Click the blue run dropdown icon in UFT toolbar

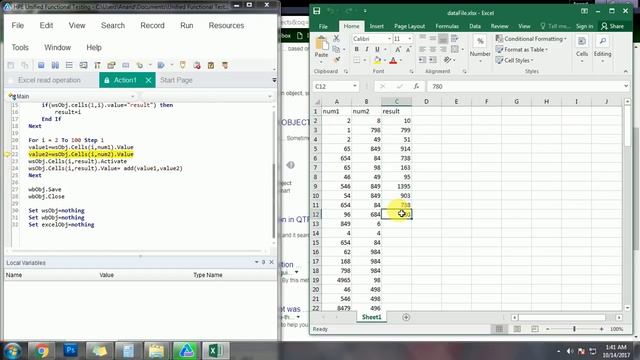[161, 65]
